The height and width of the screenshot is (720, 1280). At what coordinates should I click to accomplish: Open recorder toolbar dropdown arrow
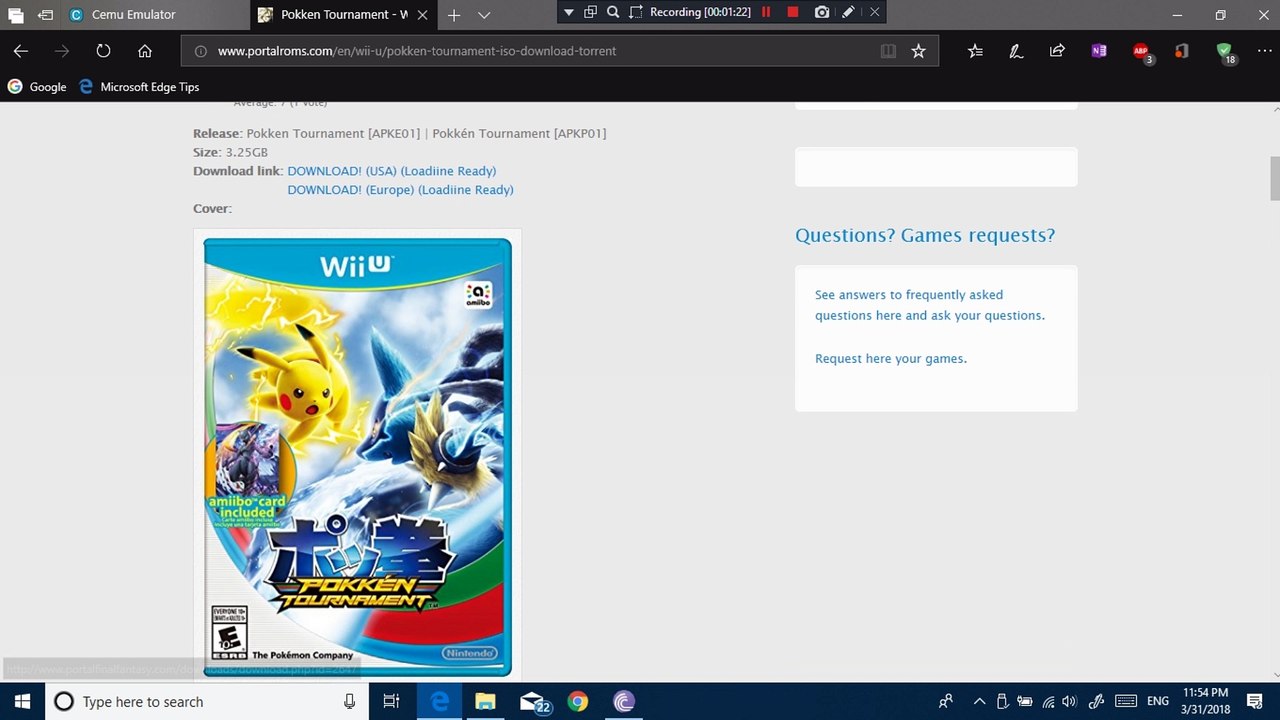coord(569,12)
